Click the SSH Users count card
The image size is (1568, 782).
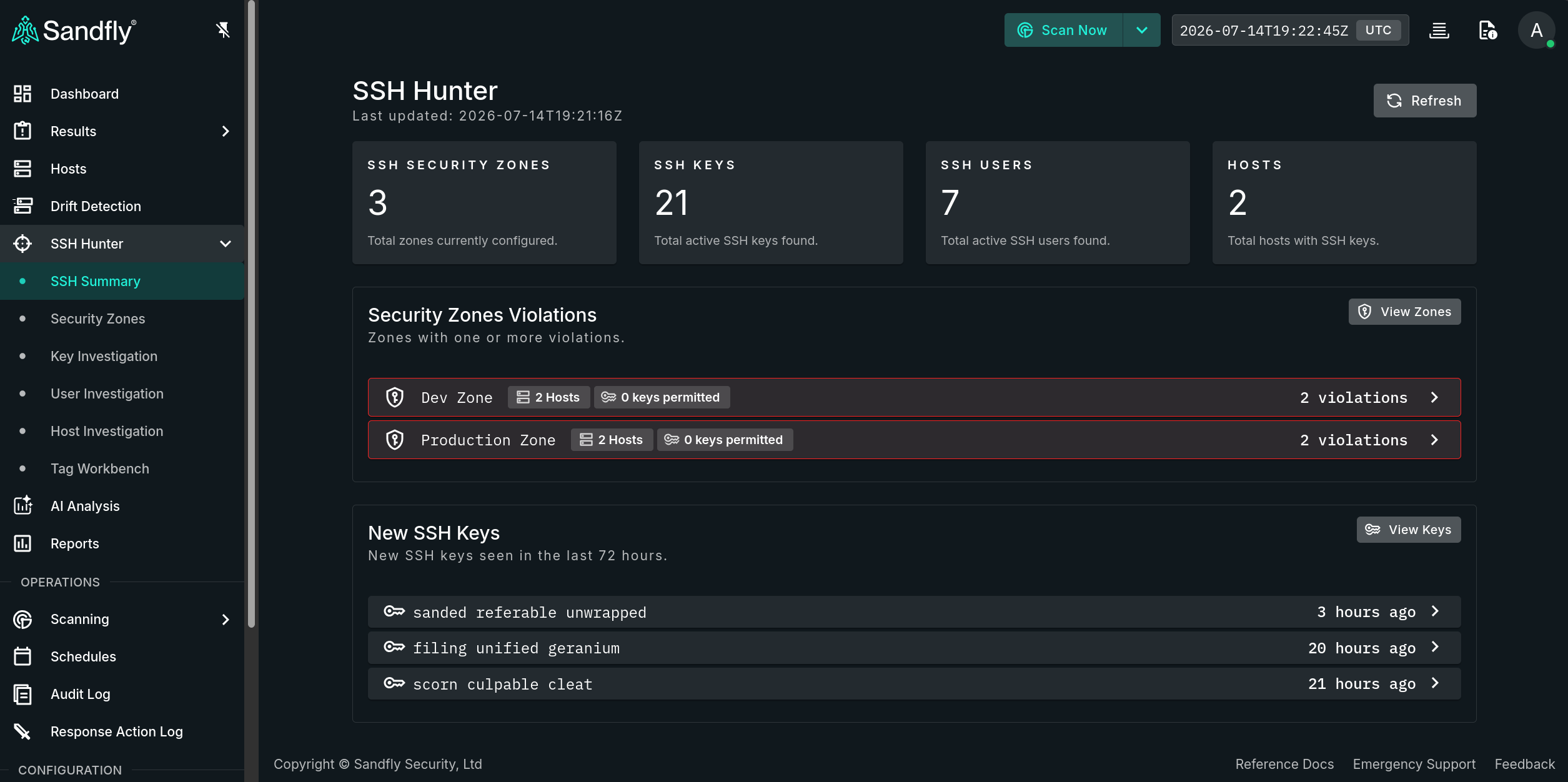(1058, 202)
